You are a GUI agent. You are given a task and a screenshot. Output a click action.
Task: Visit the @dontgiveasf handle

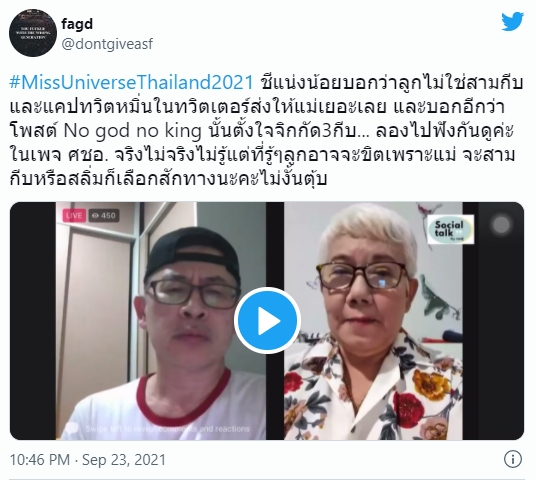[107, 44]
